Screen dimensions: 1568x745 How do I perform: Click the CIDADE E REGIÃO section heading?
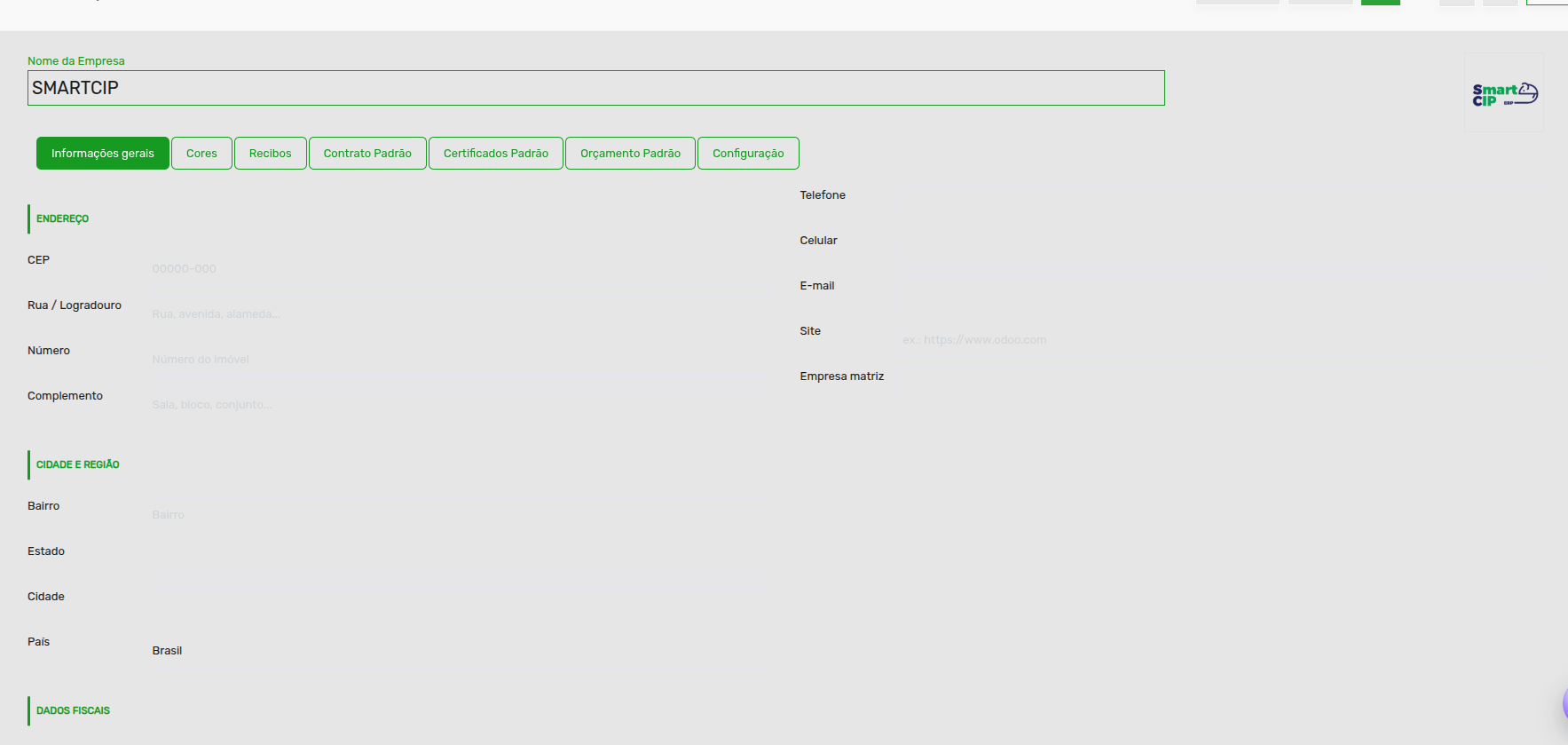[78, 464]
